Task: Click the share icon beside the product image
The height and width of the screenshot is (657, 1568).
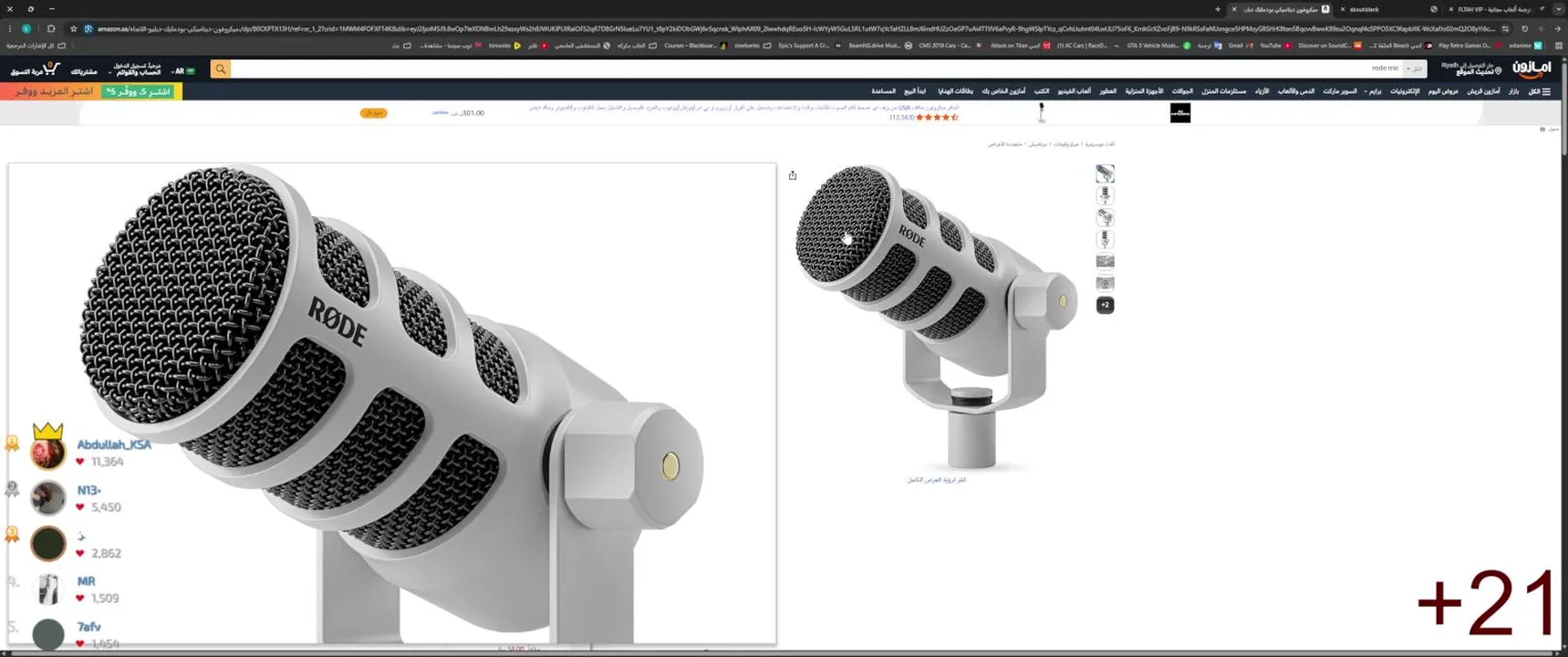Action: tap(793, 175)
